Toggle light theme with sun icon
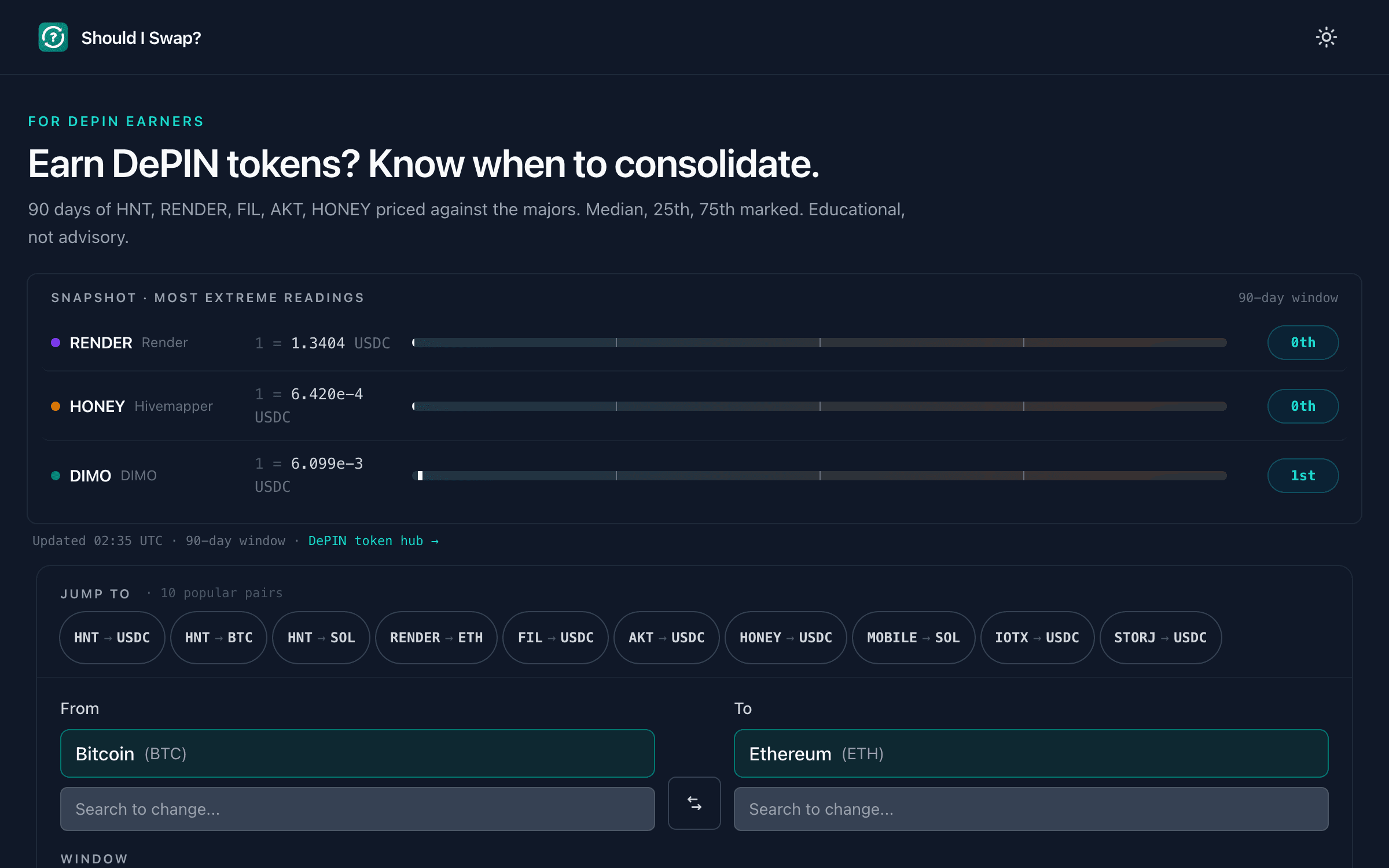Screen dimensions: 1389x868 tap(1326, 38)
